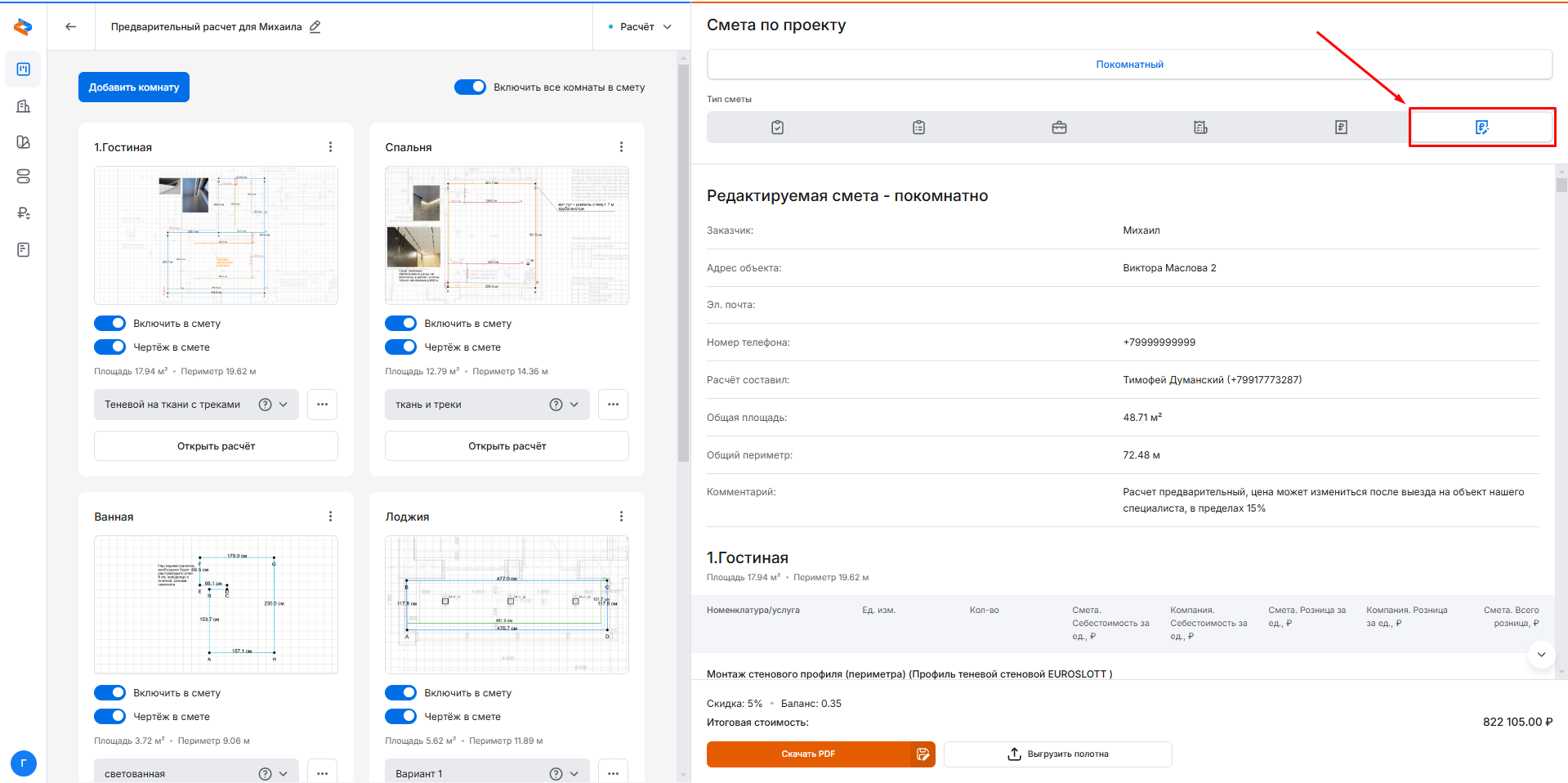
Task: Click the help icon next to ткань и треки
Action: click(556, 405)
